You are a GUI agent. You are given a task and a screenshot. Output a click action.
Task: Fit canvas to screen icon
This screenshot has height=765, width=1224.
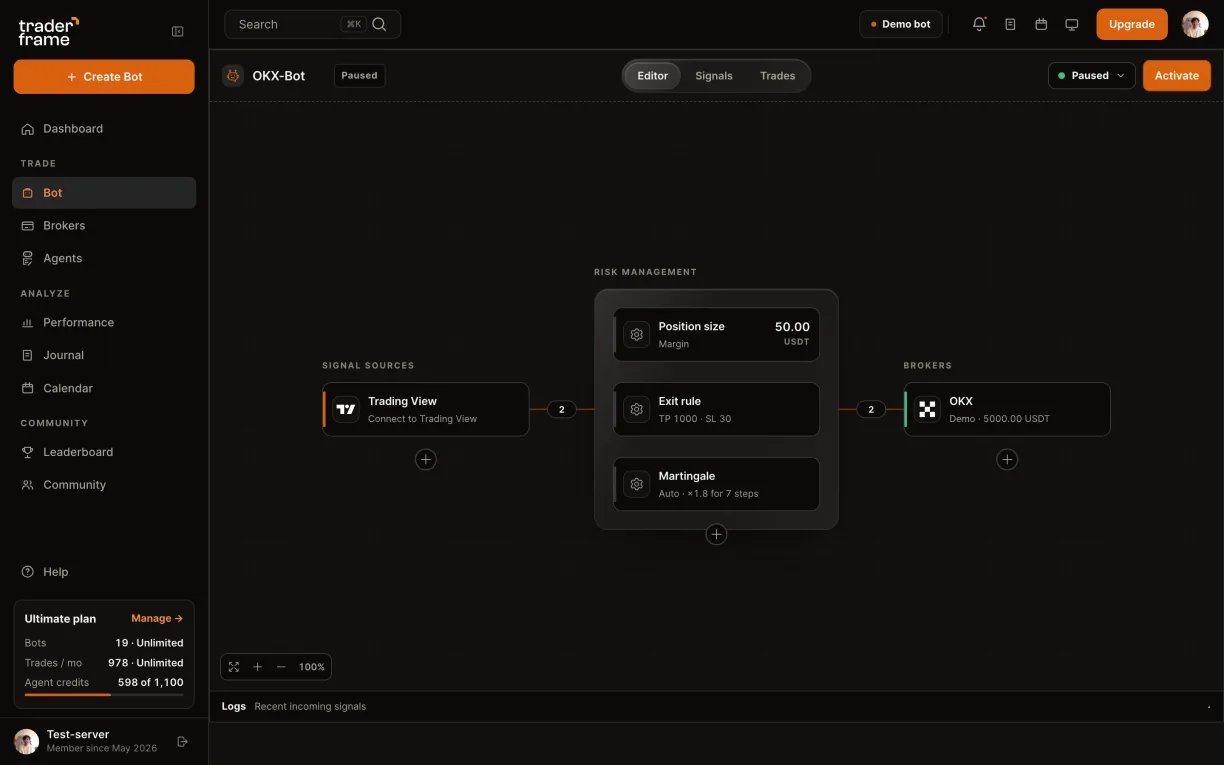point(234,667)
